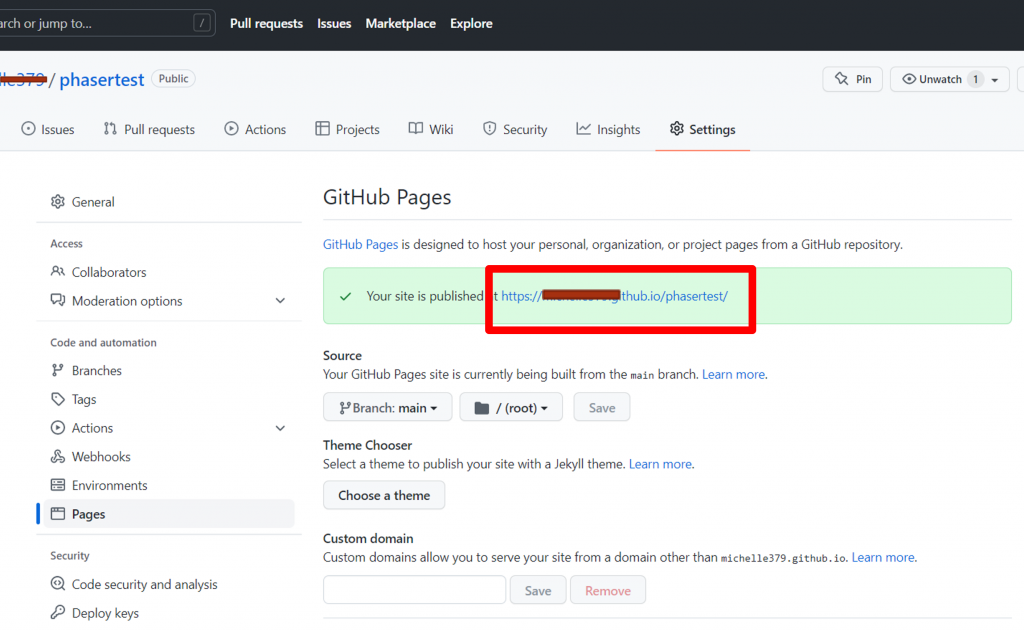Click the gear icon next to General
The width and height of the screenshot is (1024, 630).
point(58,202)
